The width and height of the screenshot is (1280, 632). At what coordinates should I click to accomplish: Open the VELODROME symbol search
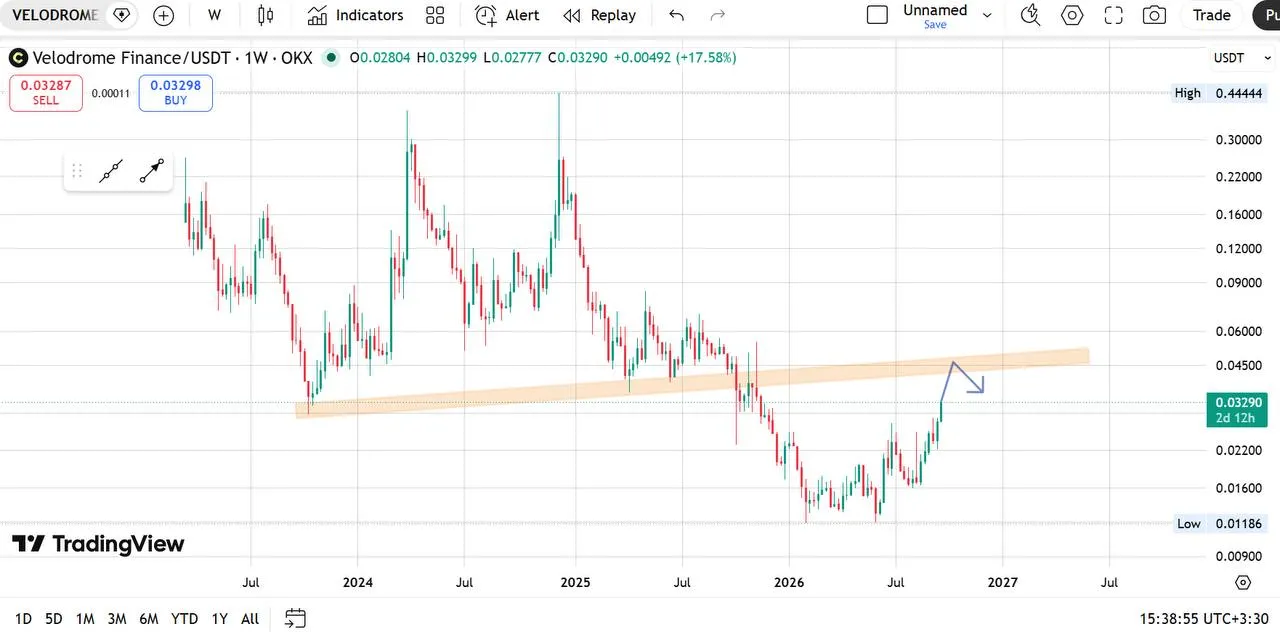pyautogui.click(x=55, y=15)
